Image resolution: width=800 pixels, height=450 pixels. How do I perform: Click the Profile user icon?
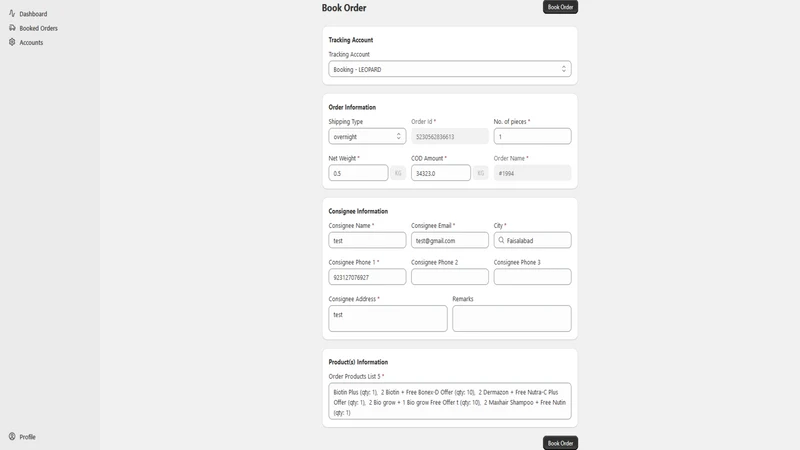coord(12,436)
